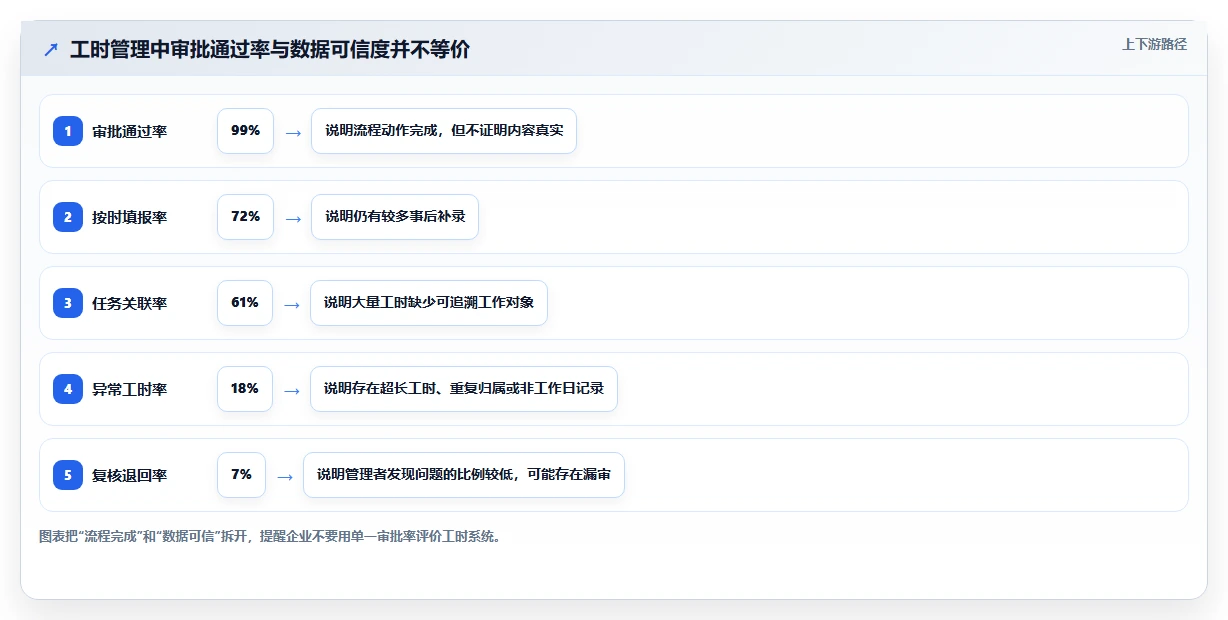This screenshot has height=620, width=1228.
Task: Click the footer note starting 图表把“流程完成”
Action: point(270,536)
